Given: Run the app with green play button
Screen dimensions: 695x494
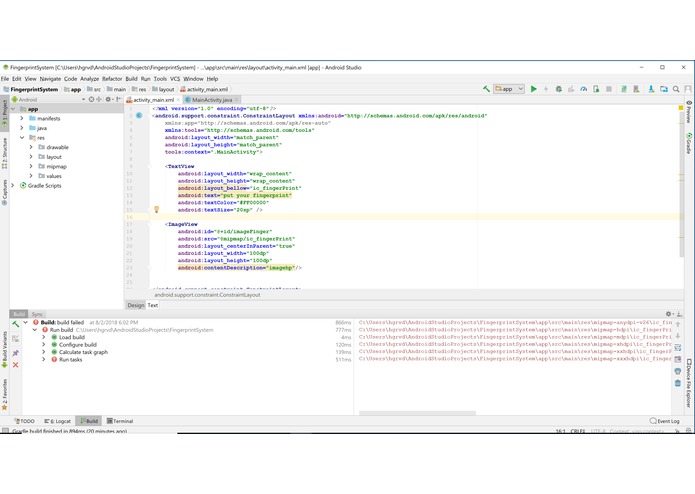Looking at the screenshot, I should (x=534, y=89).
